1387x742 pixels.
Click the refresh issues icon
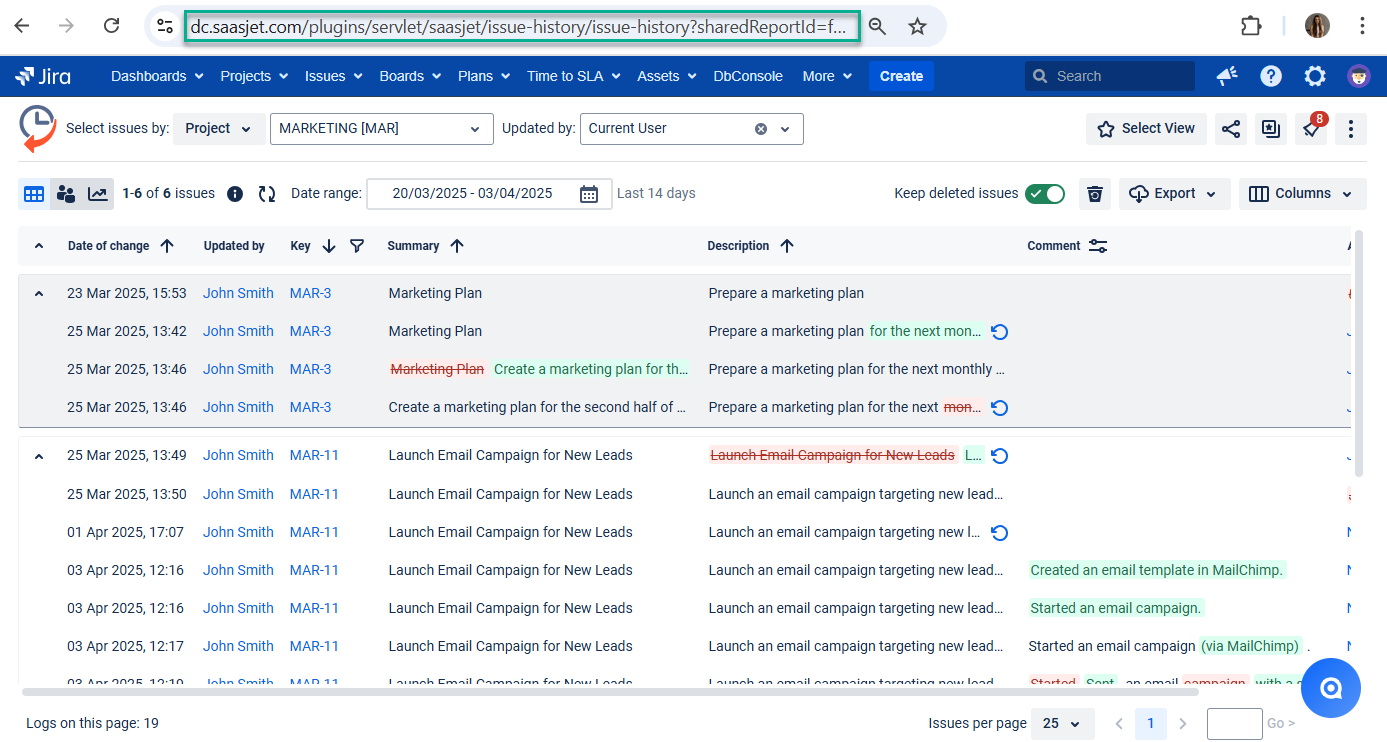point(267,194)
